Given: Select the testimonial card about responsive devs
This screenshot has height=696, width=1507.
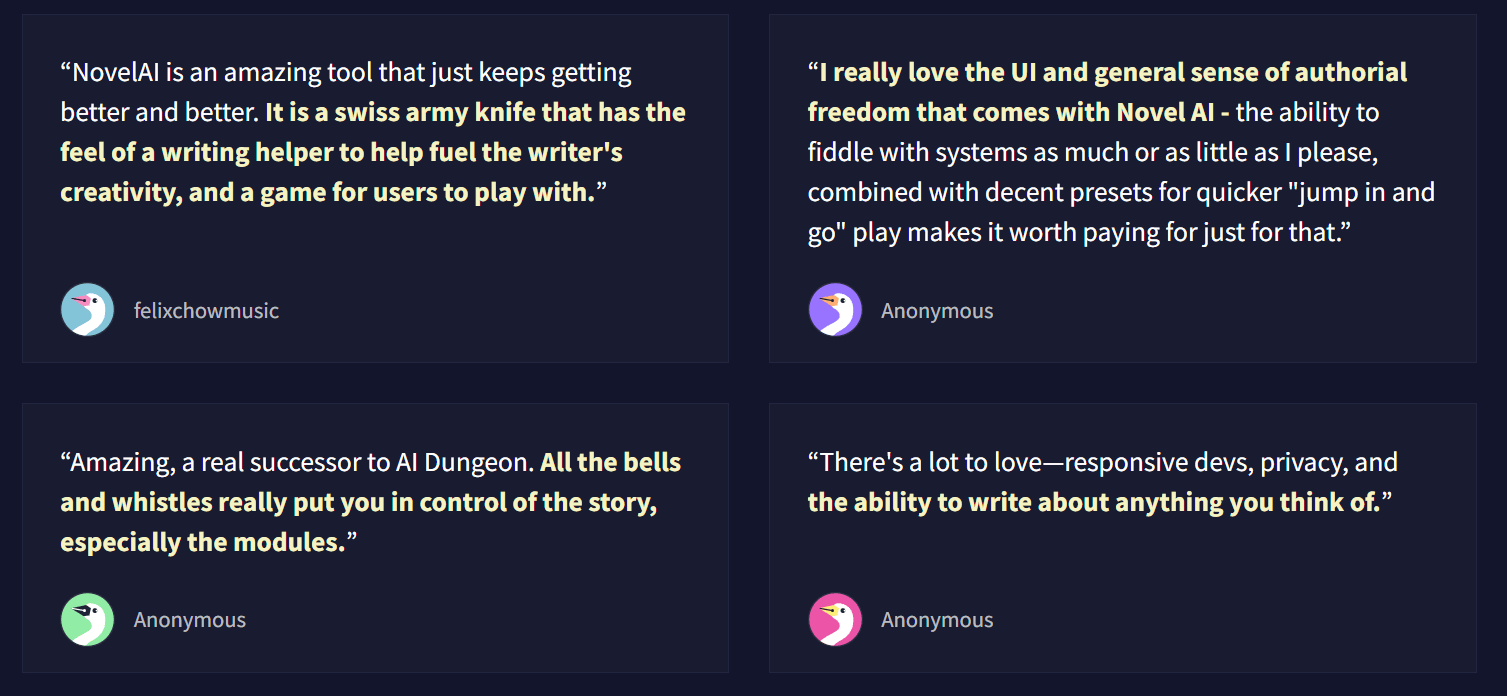Looking at the screenshot, I should pyautogui.click(x=1122, y=538).
